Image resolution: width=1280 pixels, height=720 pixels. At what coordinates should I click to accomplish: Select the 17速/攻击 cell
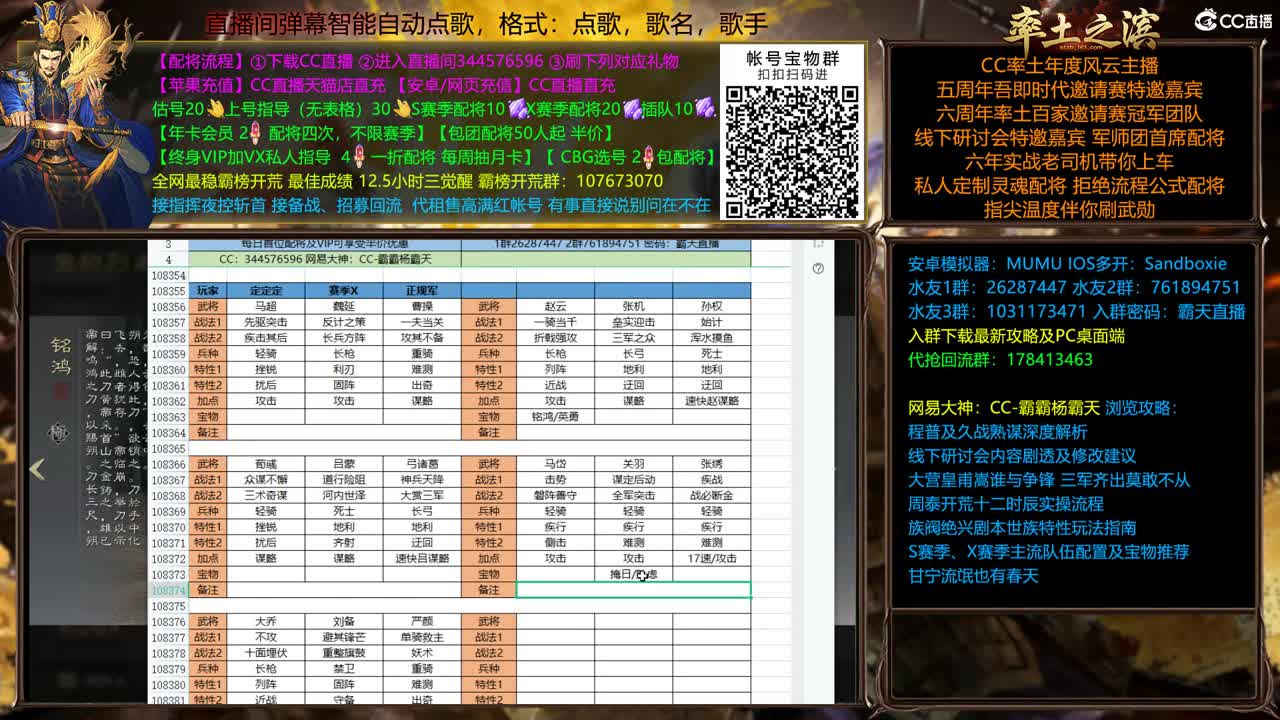click(712, 558)
